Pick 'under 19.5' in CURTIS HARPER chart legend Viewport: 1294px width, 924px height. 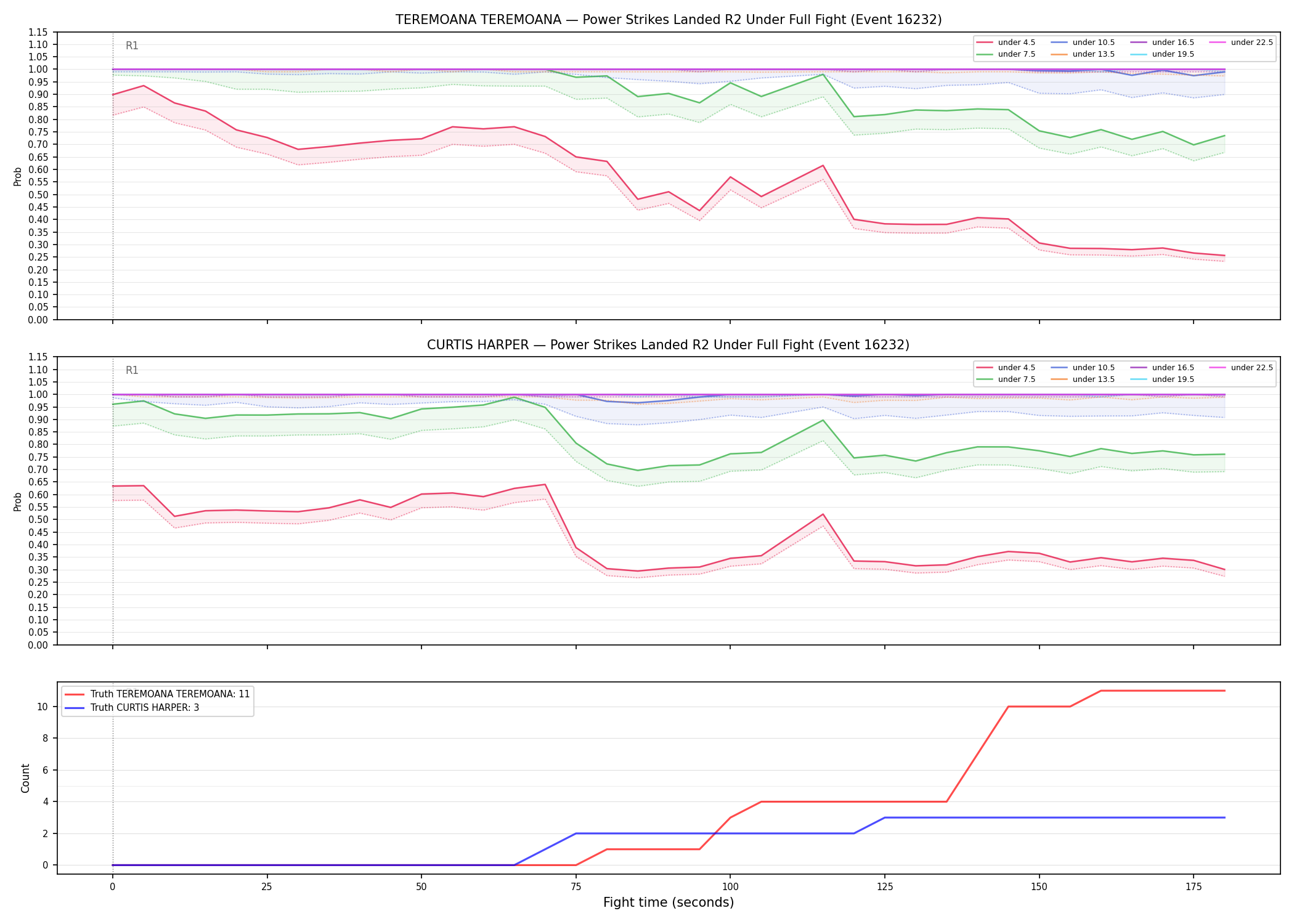coord(1163,379)
